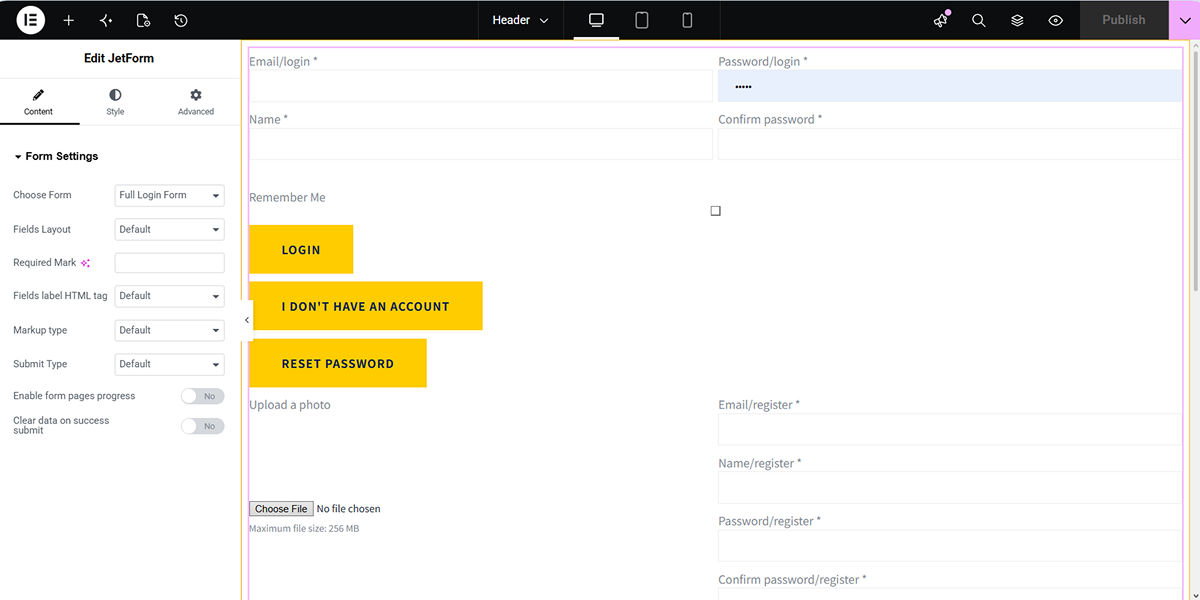Open the Header document dropdown
The height and width of the screenshot is (600, 1200).
pos(520,20)
